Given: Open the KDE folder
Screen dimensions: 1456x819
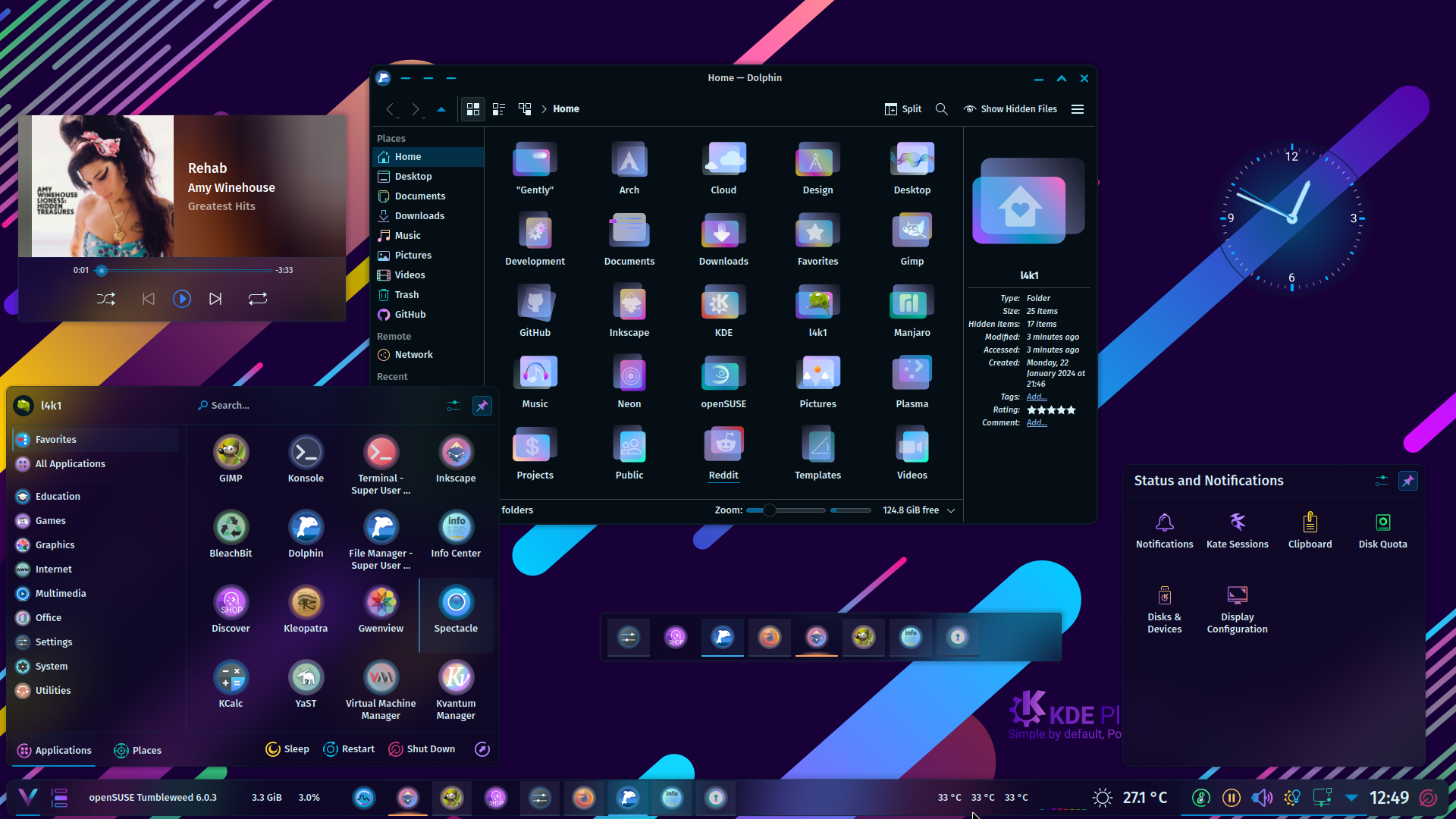Looking at the screenshot, I should 723,311.
